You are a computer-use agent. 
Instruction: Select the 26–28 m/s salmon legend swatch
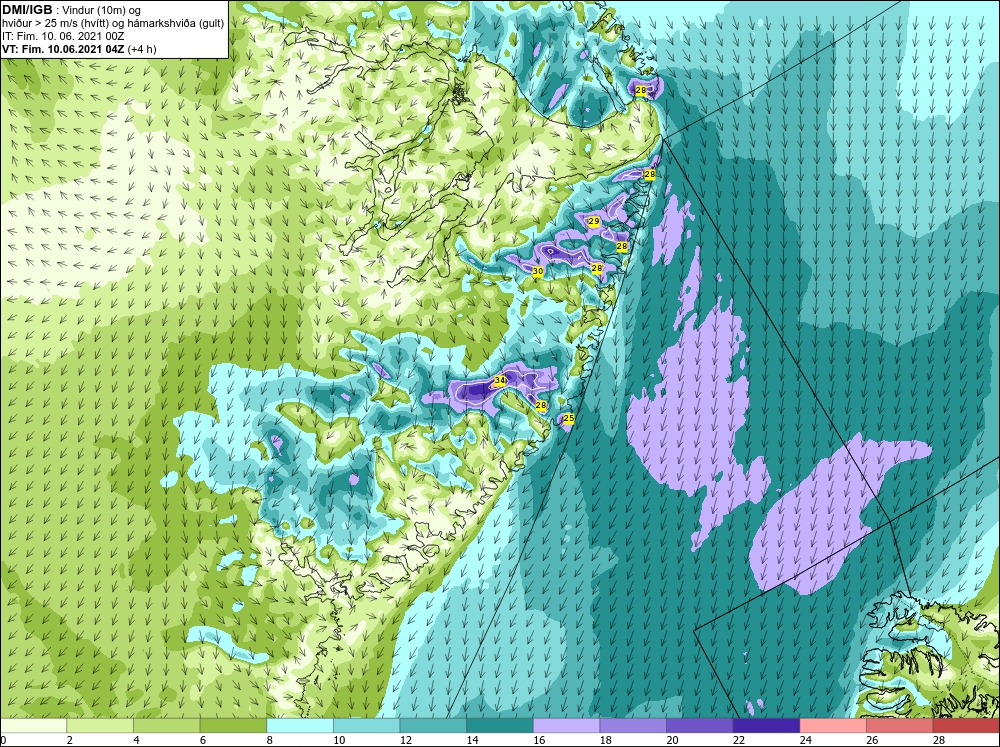pyautogui.click(x=899, y=726)
